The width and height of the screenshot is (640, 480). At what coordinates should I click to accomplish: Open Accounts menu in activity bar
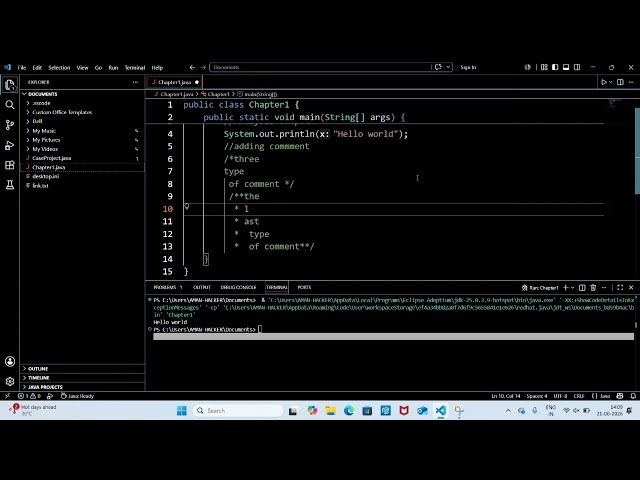pyautogui.click(x=10, y=362)
